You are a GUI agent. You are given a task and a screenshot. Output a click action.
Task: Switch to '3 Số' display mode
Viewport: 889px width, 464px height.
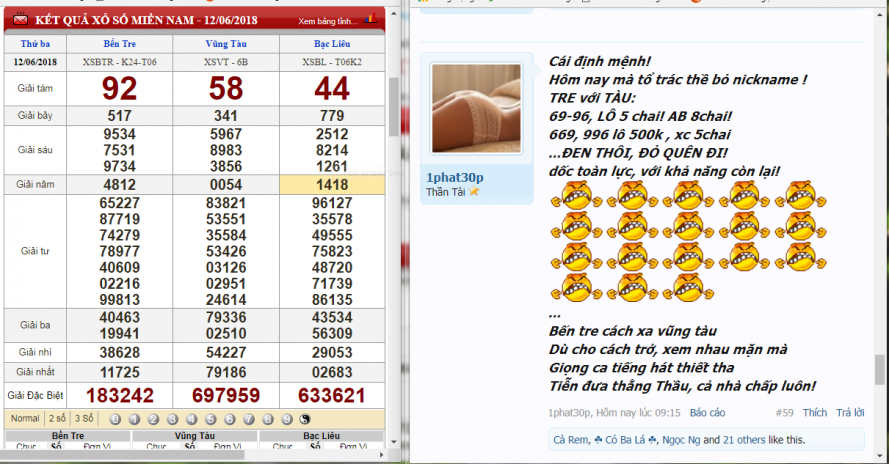[86, 418]
